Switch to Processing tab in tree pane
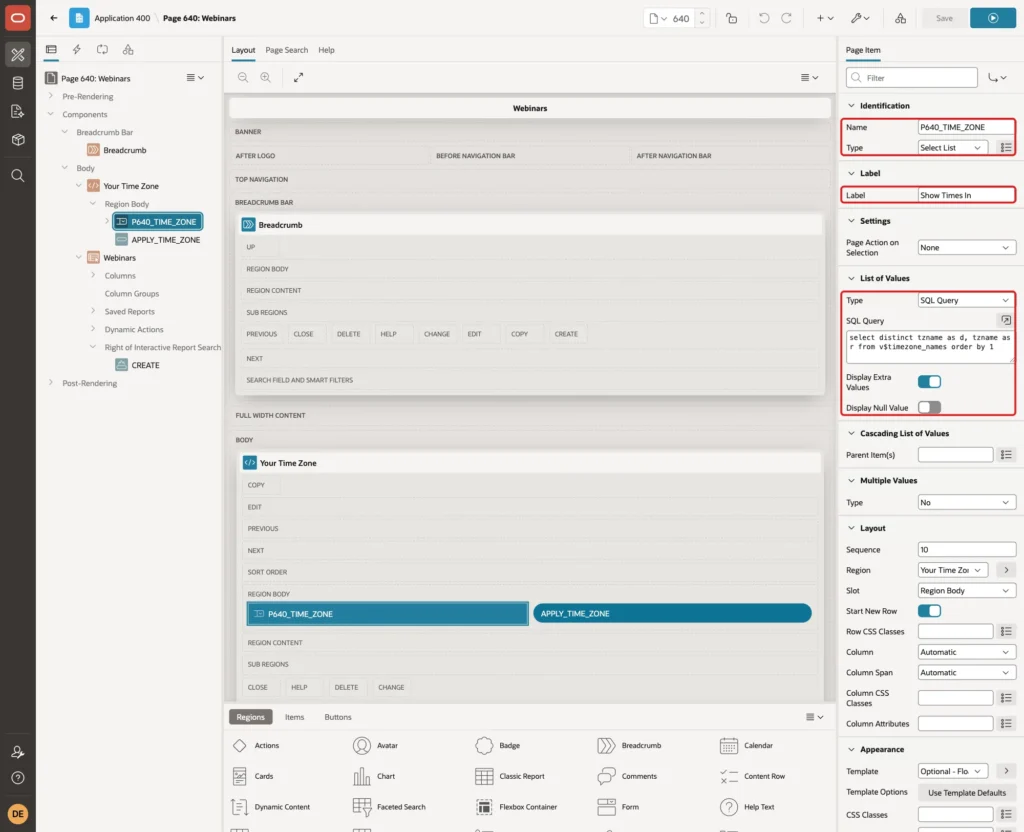This screenshot has width=1024, height=832. click(102, 50)
